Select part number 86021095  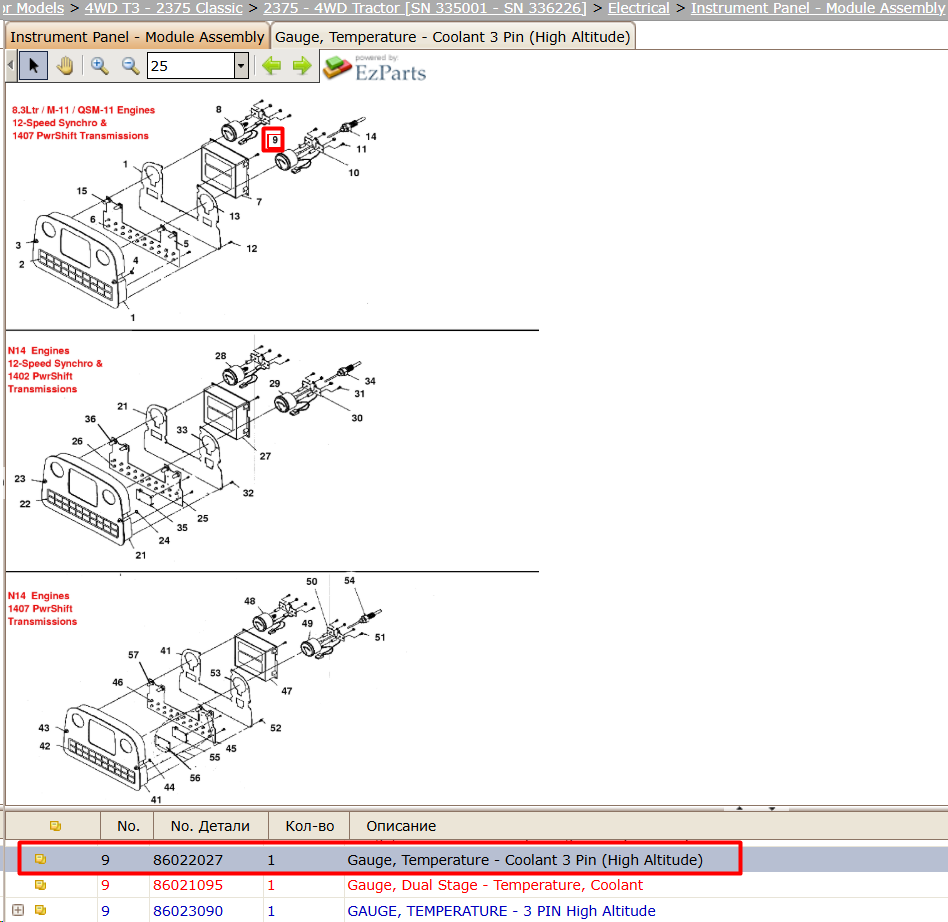(188, 885)
